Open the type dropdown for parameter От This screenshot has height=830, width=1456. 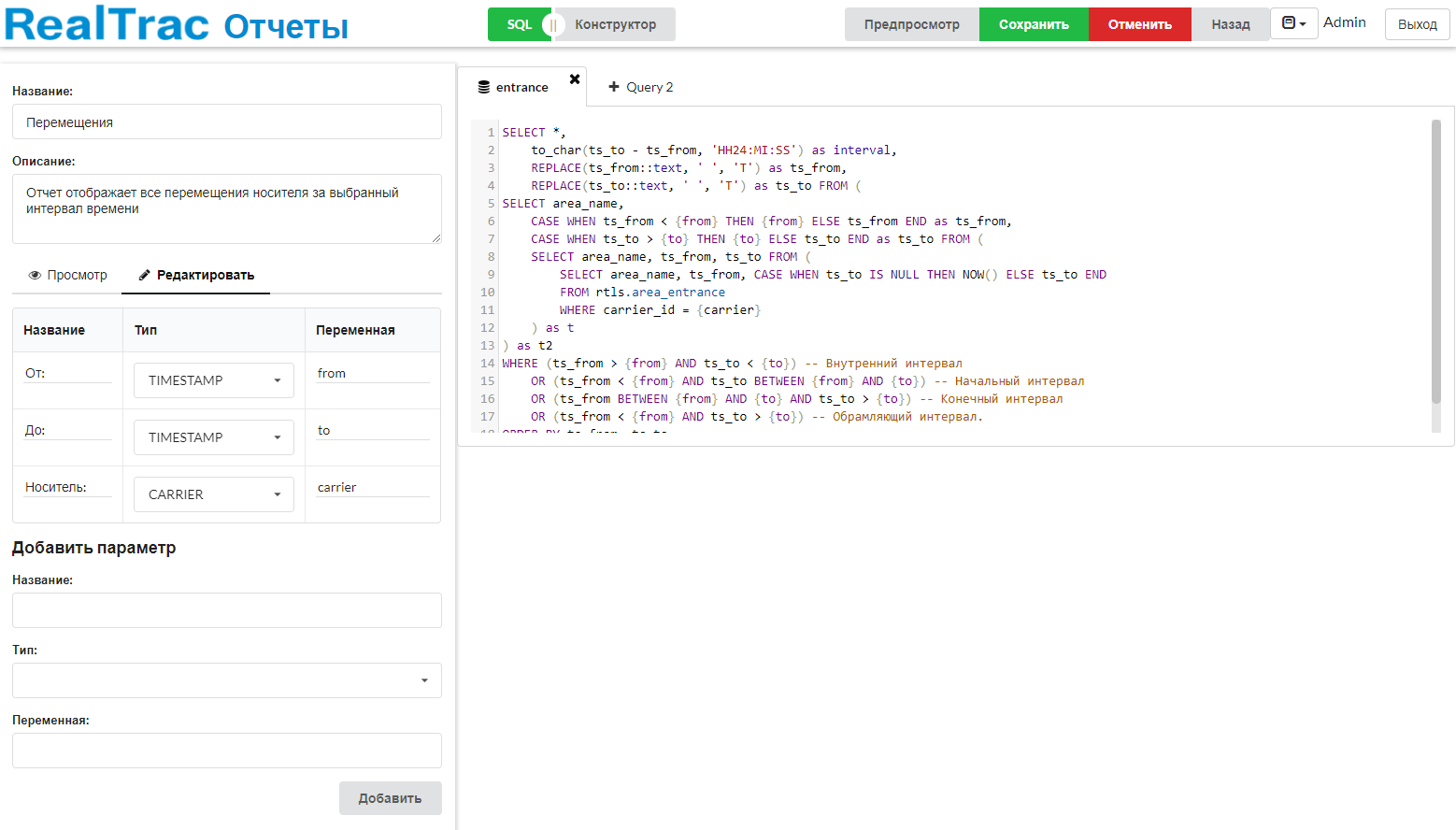214,380
